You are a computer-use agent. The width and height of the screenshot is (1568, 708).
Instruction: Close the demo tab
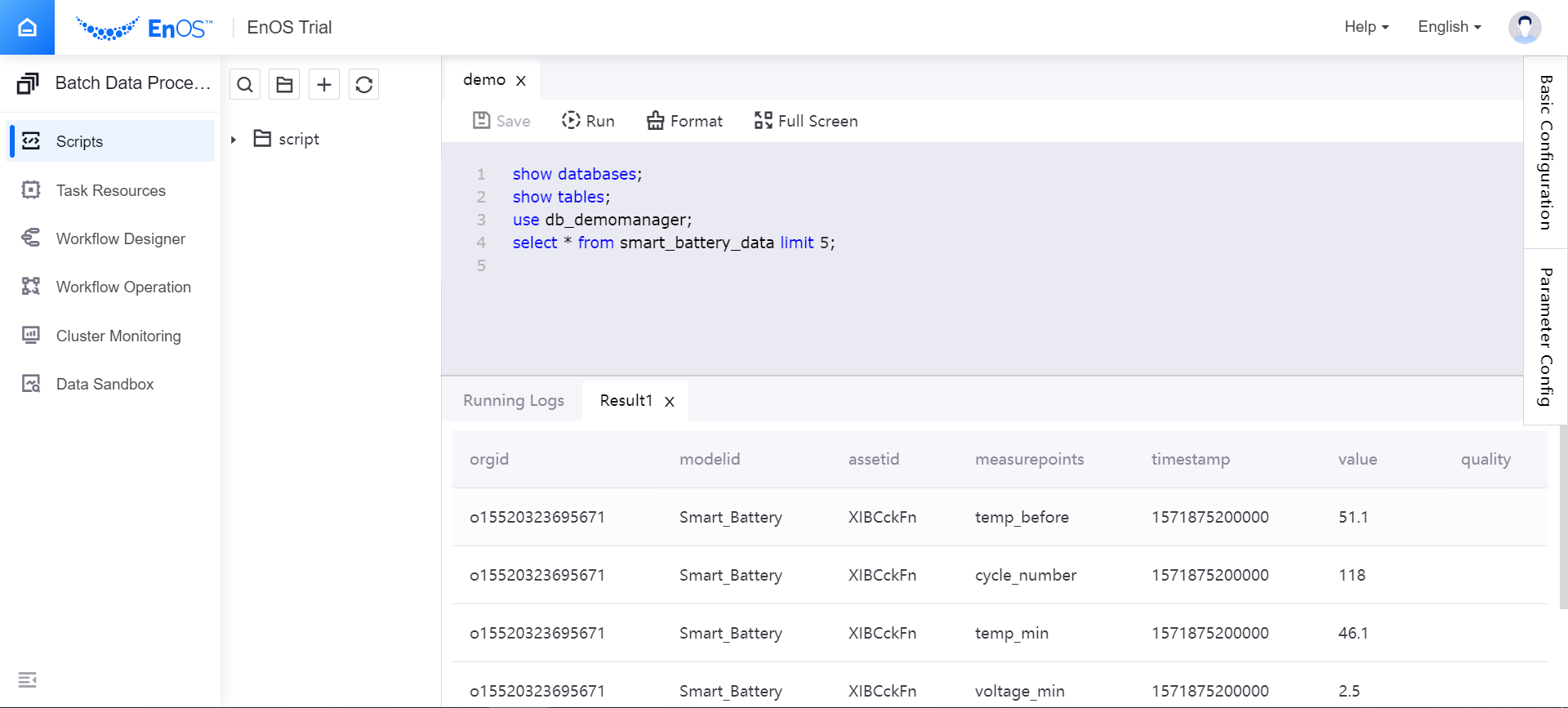pyautogui.click(x=521, y=80)
